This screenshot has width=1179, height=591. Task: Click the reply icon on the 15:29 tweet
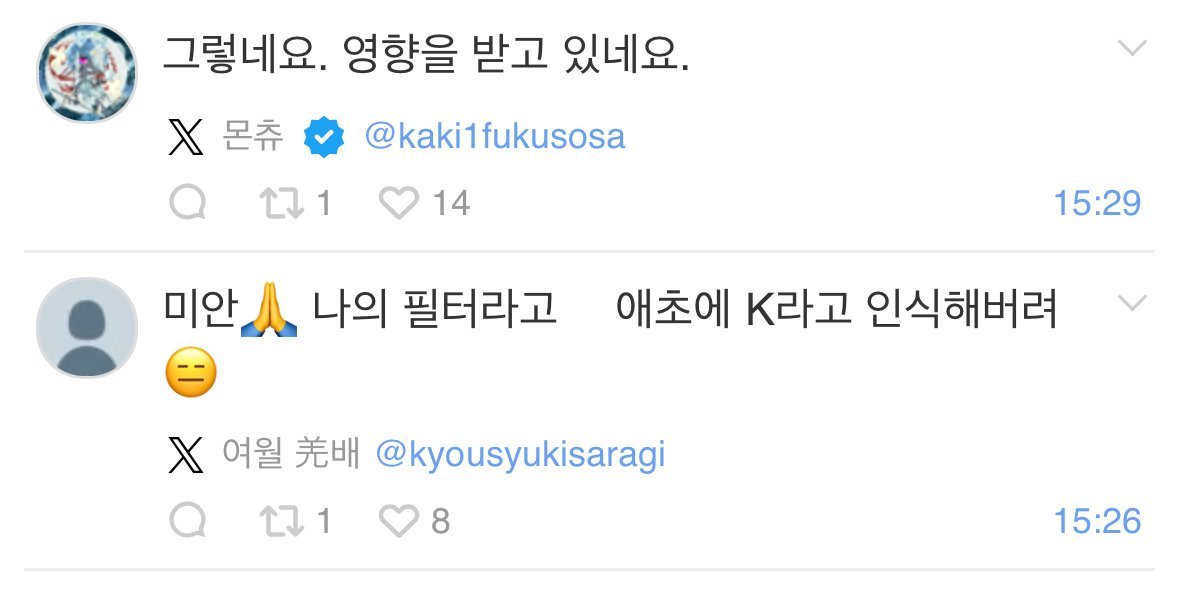[x=187, y=203]
